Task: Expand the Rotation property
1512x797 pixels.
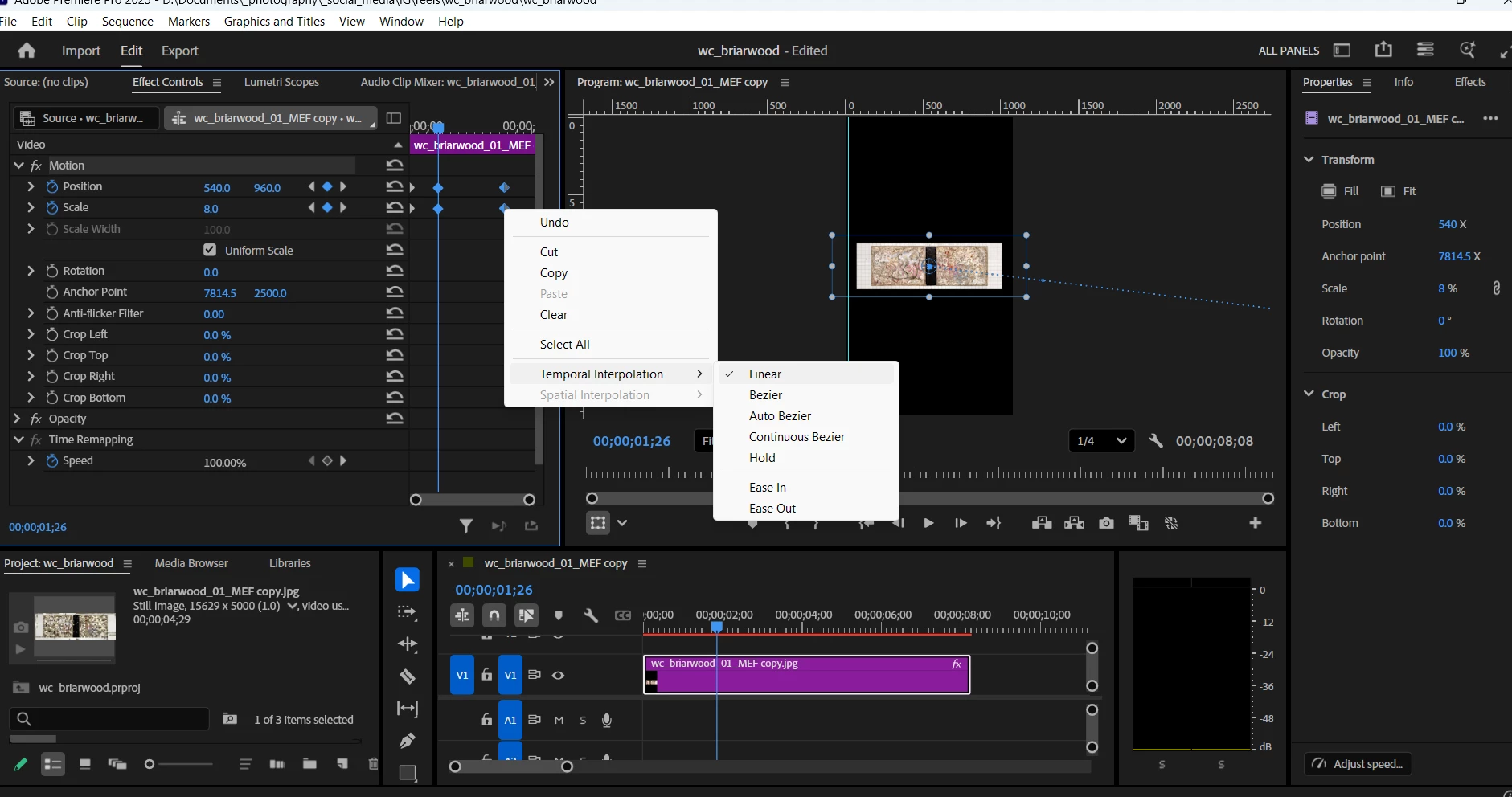Action: pos(31,271)
